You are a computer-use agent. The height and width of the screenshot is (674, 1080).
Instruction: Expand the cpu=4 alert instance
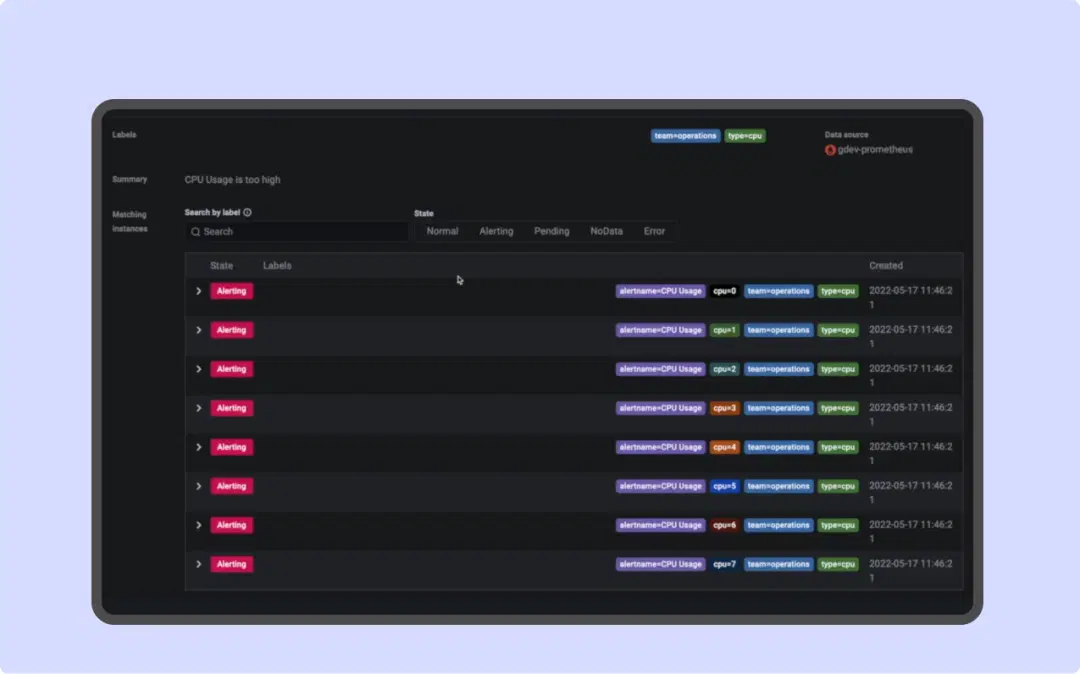coord(198,447)
